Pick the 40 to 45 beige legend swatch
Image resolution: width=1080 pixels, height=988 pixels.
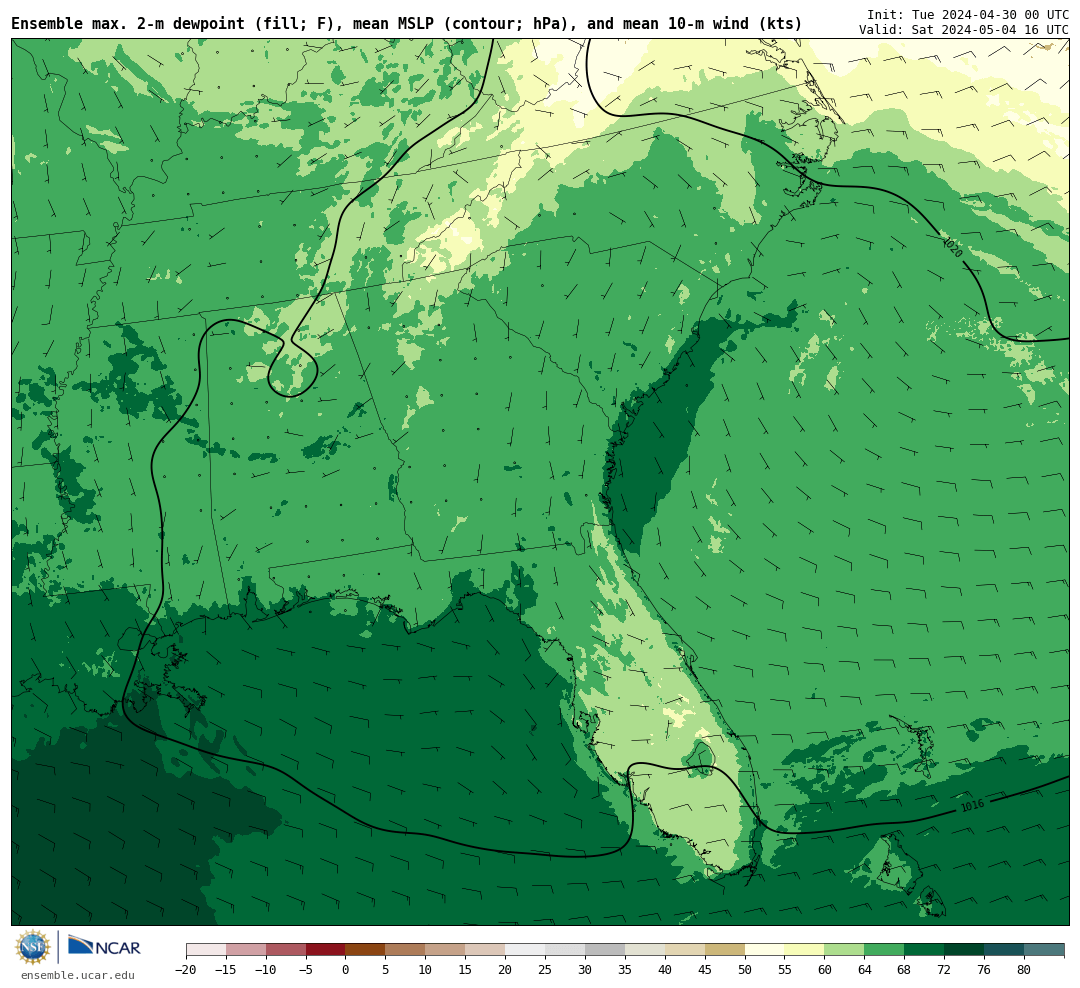(x=685, y=950)
